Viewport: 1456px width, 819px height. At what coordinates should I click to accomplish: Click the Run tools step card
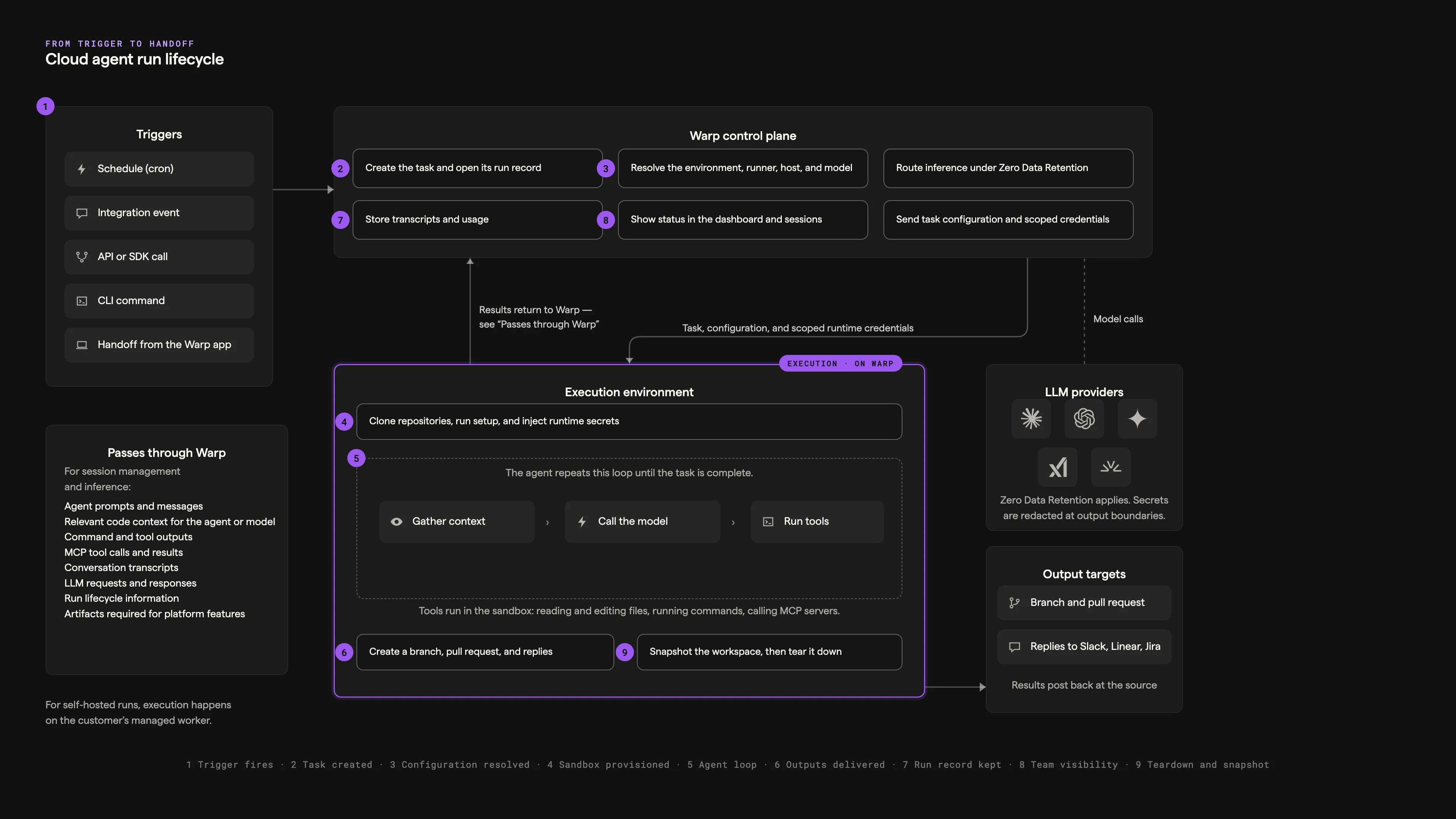point(817,522)
